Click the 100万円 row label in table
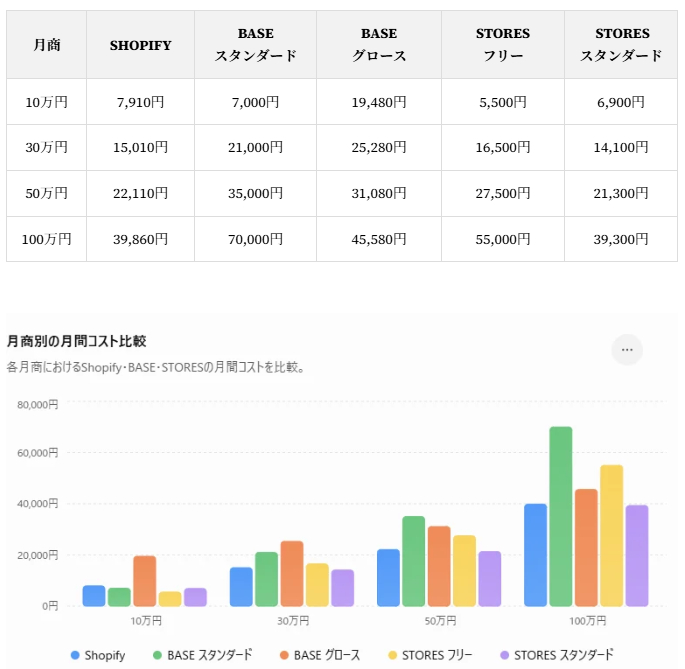 (x=46, y=239)
